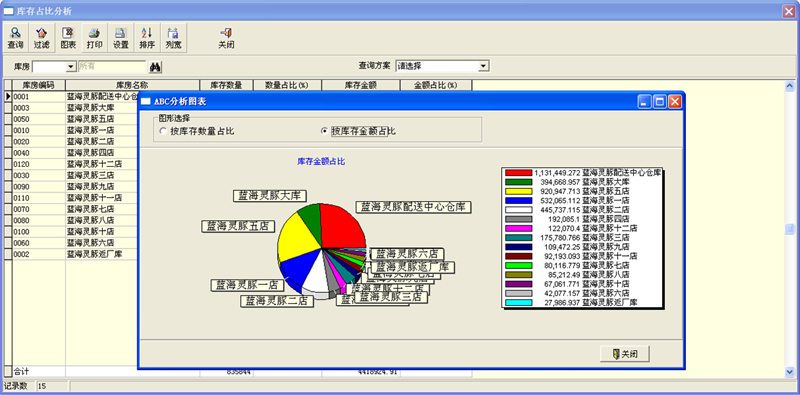The width and height of the screenshot is (800, 395).
Task: Click the 库房名称 column header
Action: (132, 85)
